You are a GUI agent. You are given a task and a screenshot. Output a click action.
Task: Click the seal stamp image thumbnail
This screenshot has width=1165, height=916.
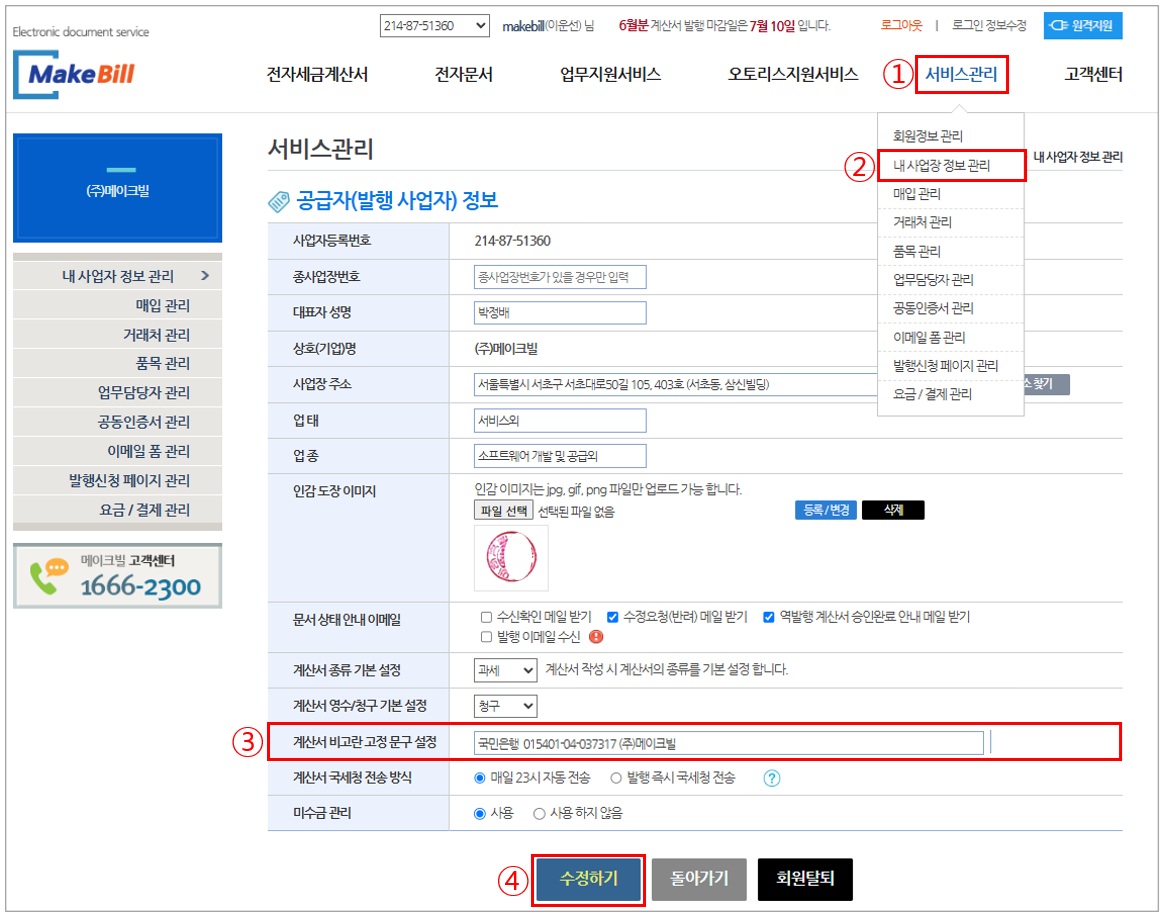click(x=511, y=557)
